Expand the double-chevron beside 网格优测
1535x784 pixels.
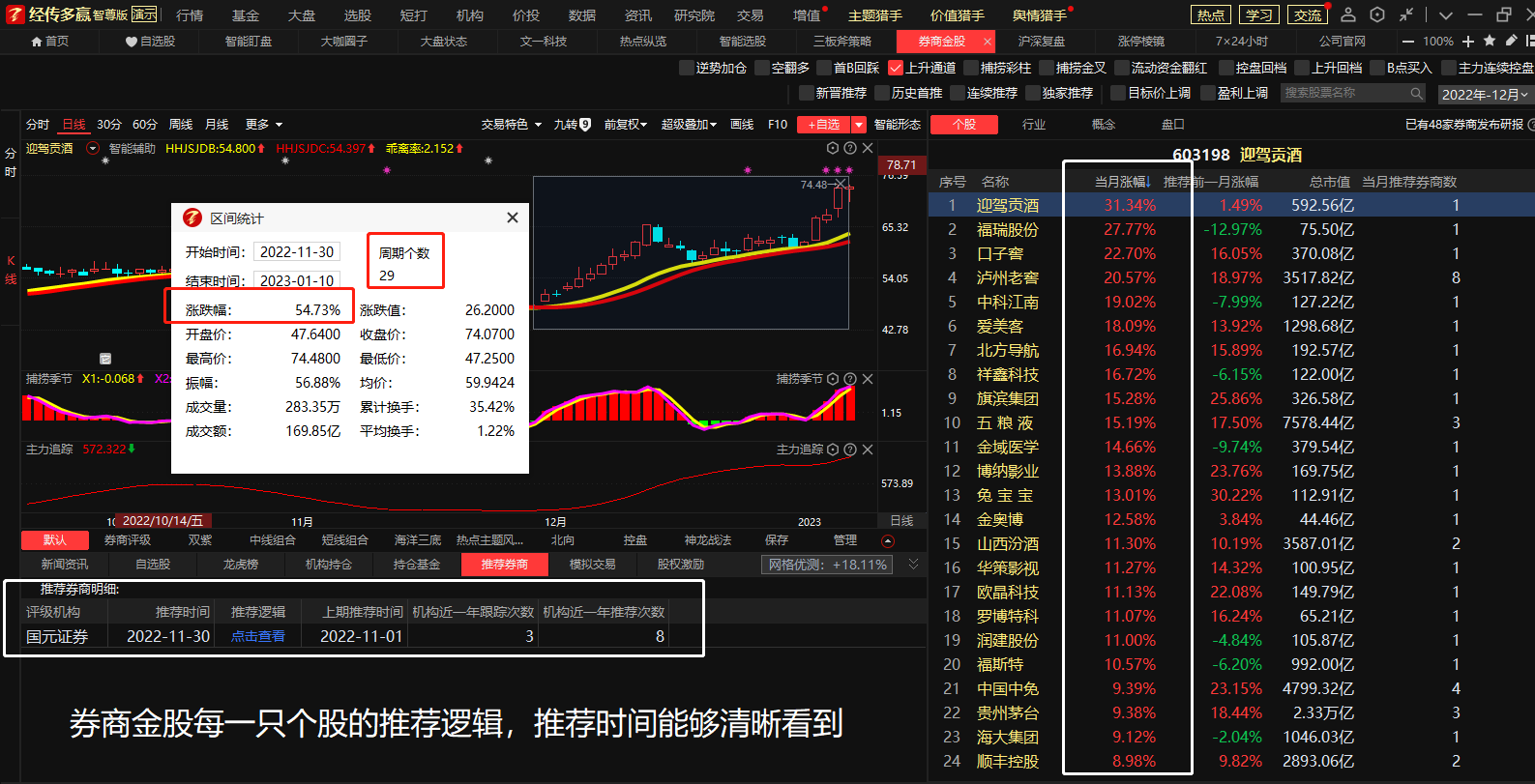click(x=913, y=564)
